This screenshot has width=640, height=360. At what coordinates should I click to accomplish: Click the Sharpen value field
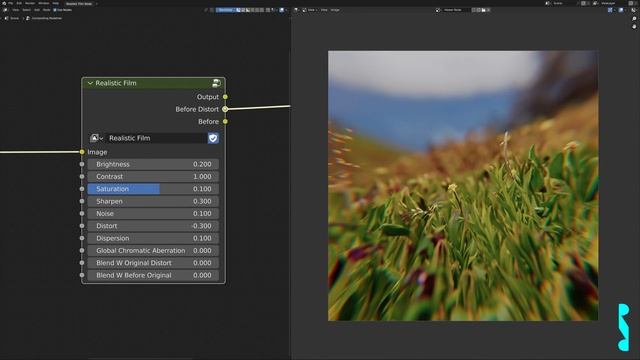[153, 201]
